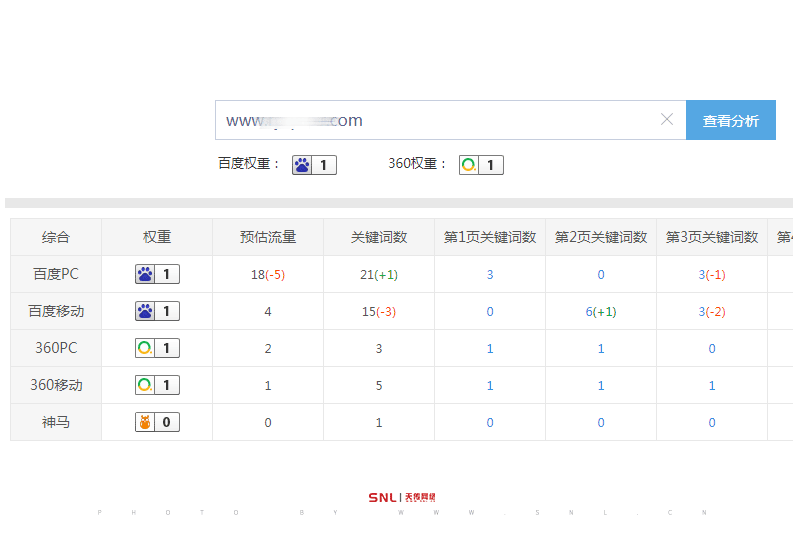Select the 关键词数 column header
The height and width of the screenshot is (533, 800).
click(x=379, y=237)
